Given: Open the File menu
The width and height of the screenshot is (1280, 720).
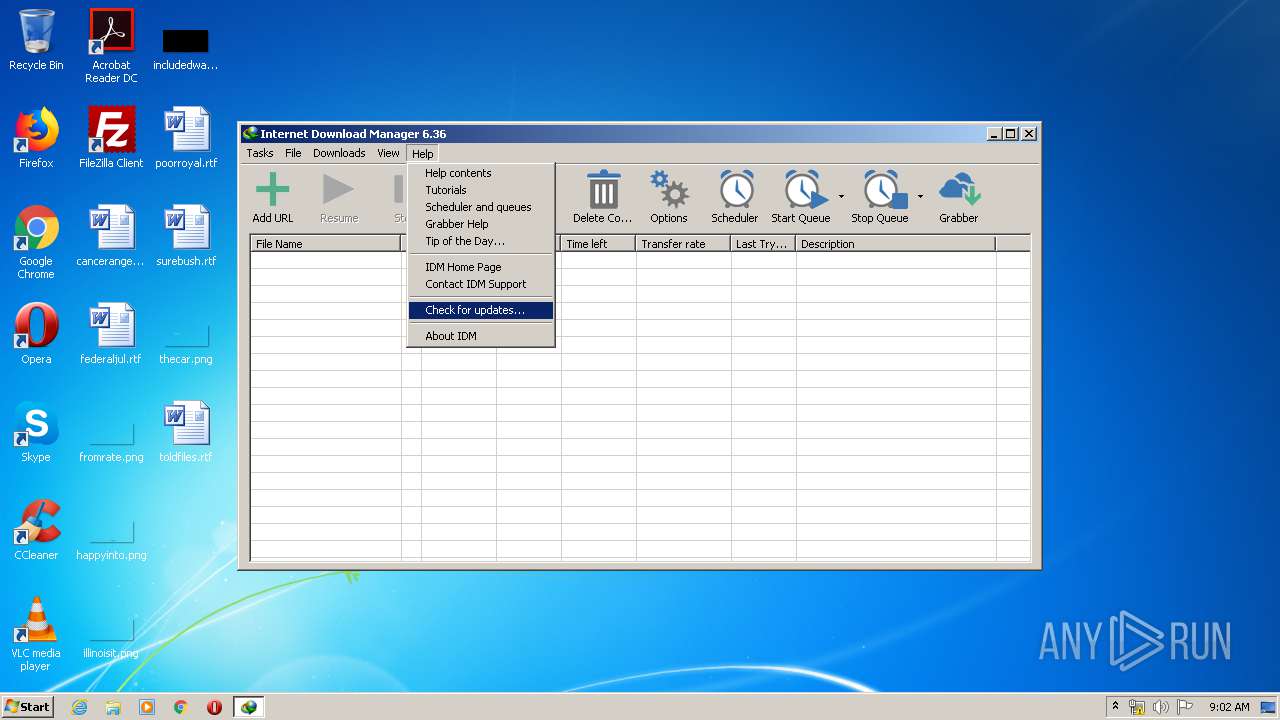Looking at the screenshot, I should 293,153.
